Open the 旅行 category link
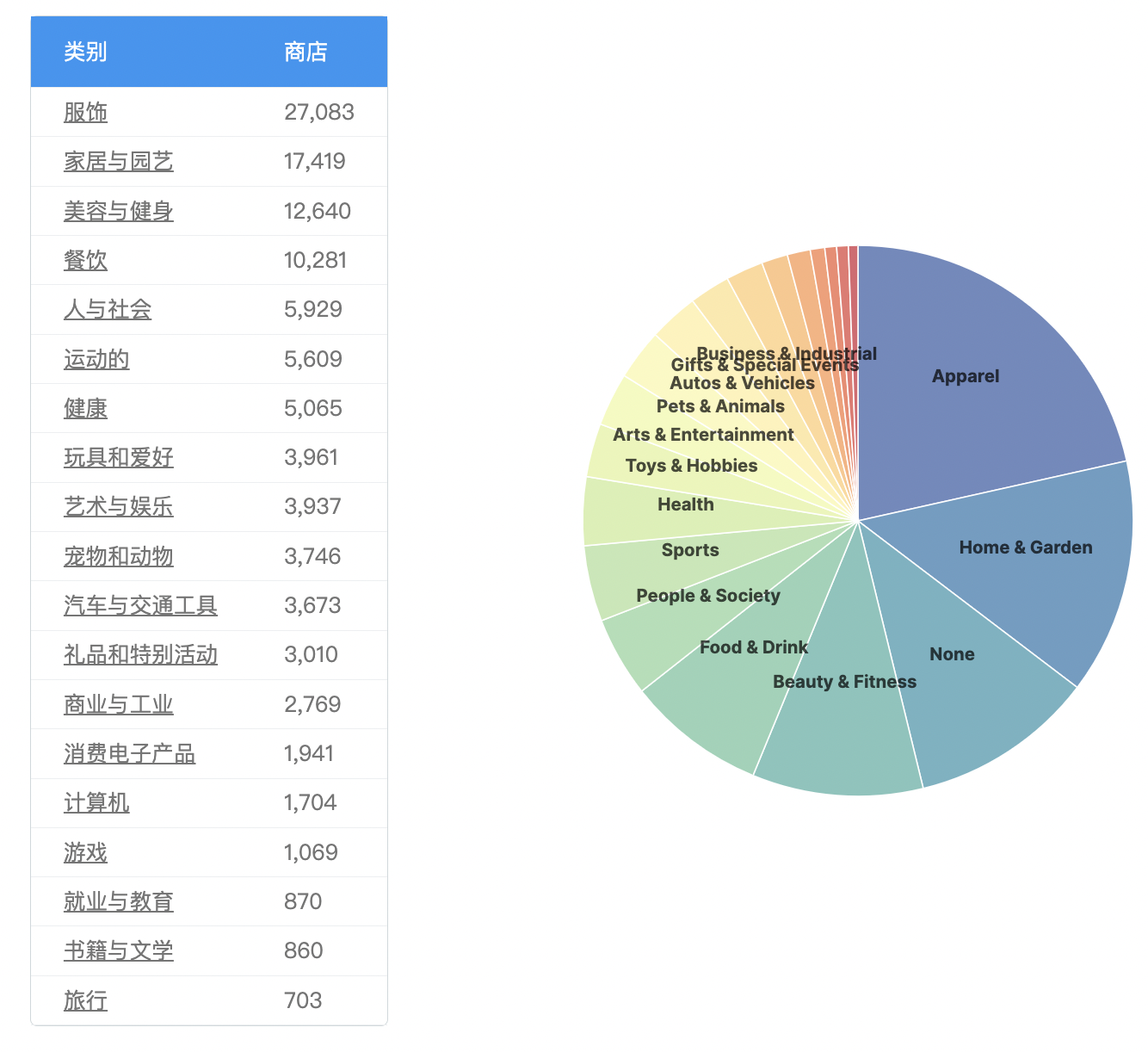The width and height of the screenshot is (1148, 1052). [x=85, y=1000]
